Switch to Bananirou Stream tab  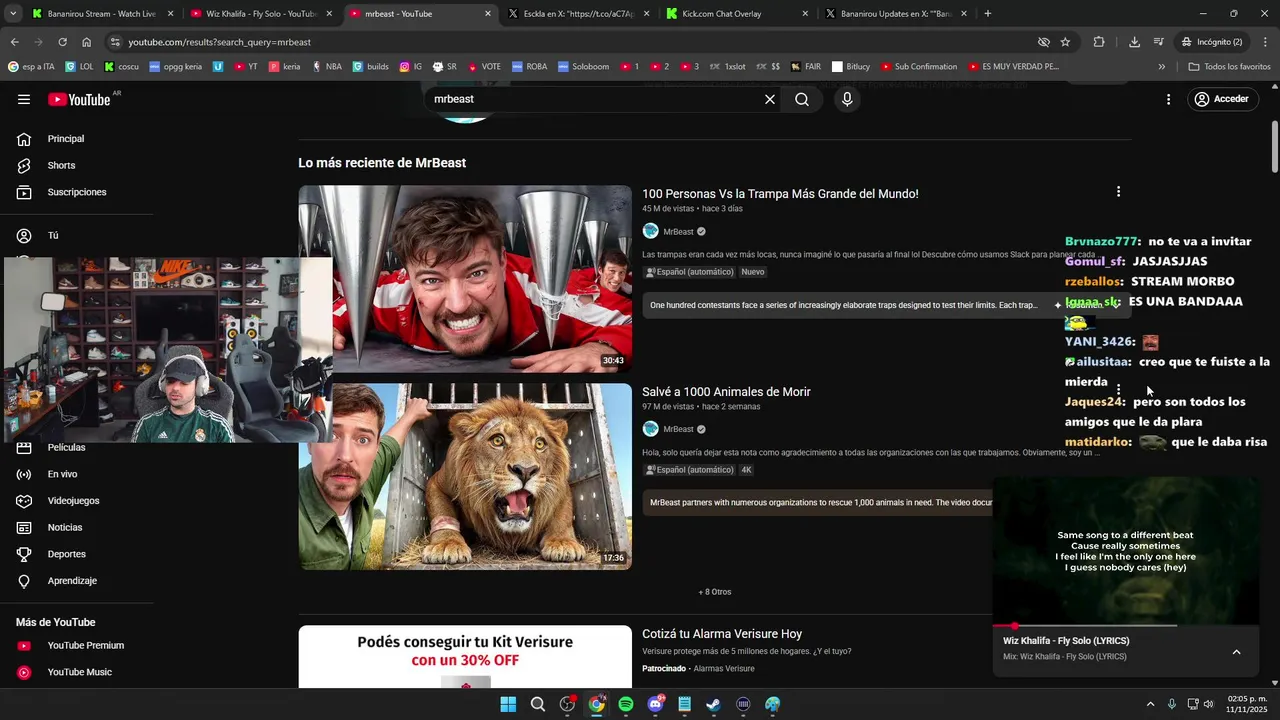pos(102,14)
